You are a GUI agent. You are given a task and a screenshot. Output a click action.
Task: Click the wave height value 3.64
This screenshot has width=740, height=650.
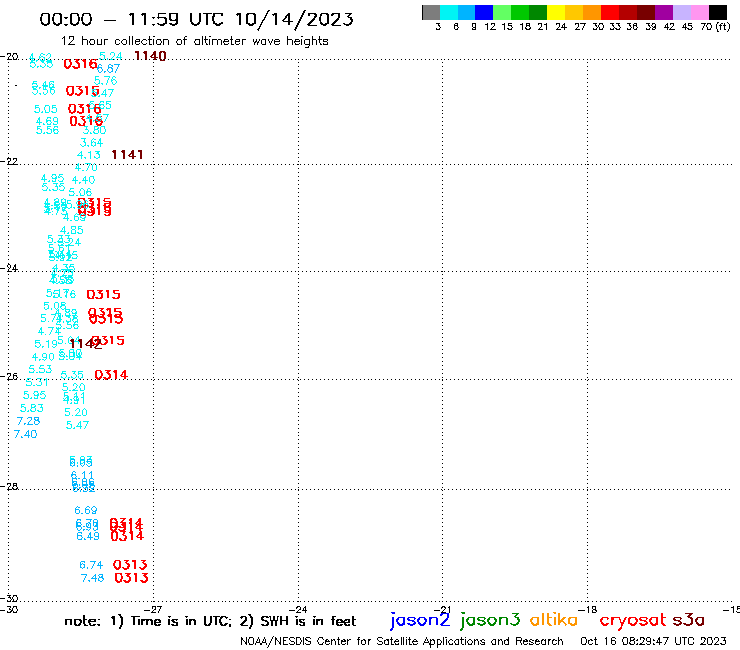tap(92, 143)
